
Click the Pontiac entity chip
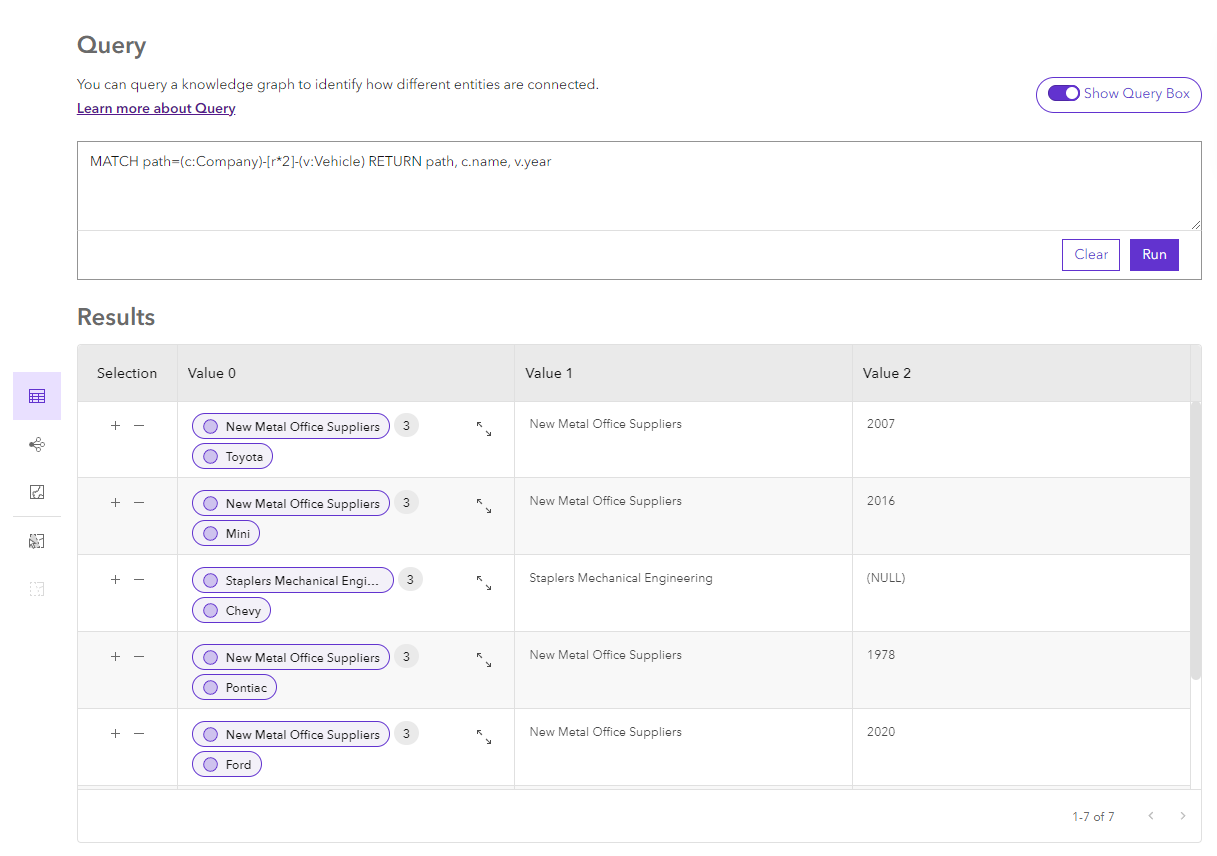point(235,688)
